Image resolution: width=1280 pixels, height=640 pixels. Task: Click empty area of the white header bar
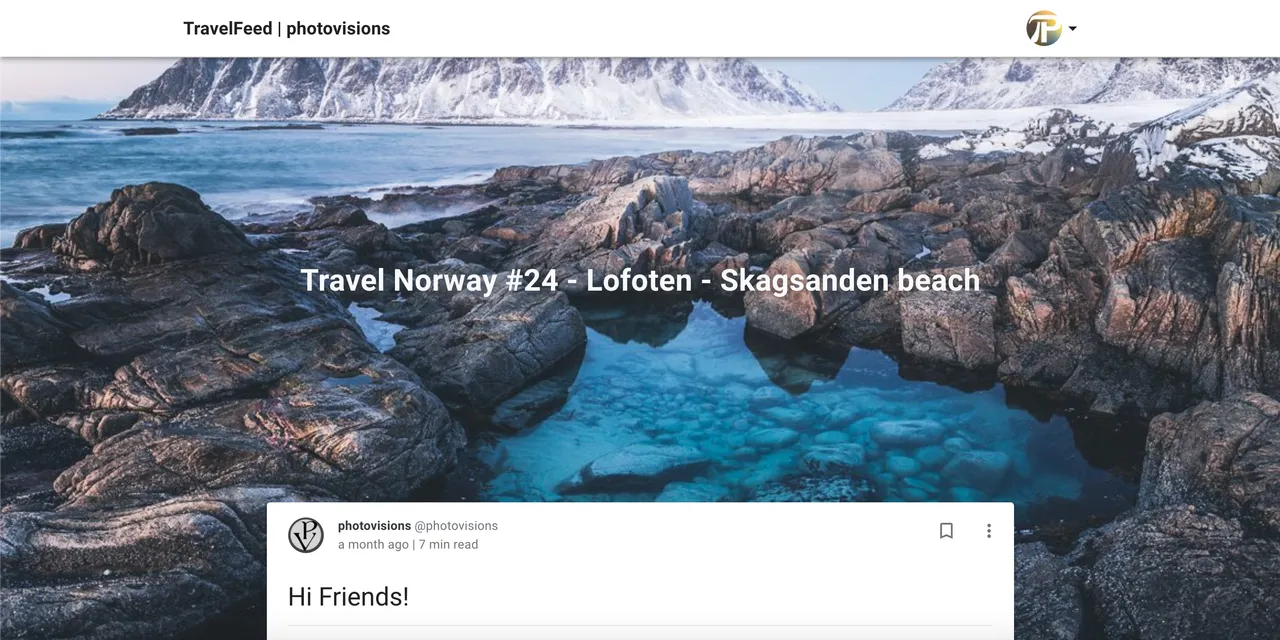[700, 28]
